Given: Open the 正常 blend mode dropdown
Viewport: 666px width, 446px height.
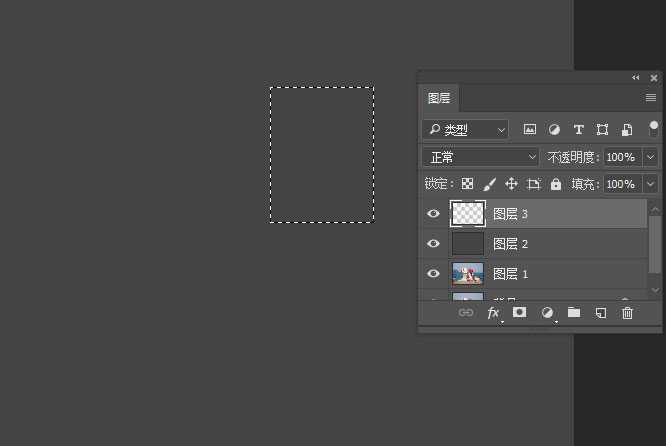Looking at the screenshot, I should [x=481, y=157].
